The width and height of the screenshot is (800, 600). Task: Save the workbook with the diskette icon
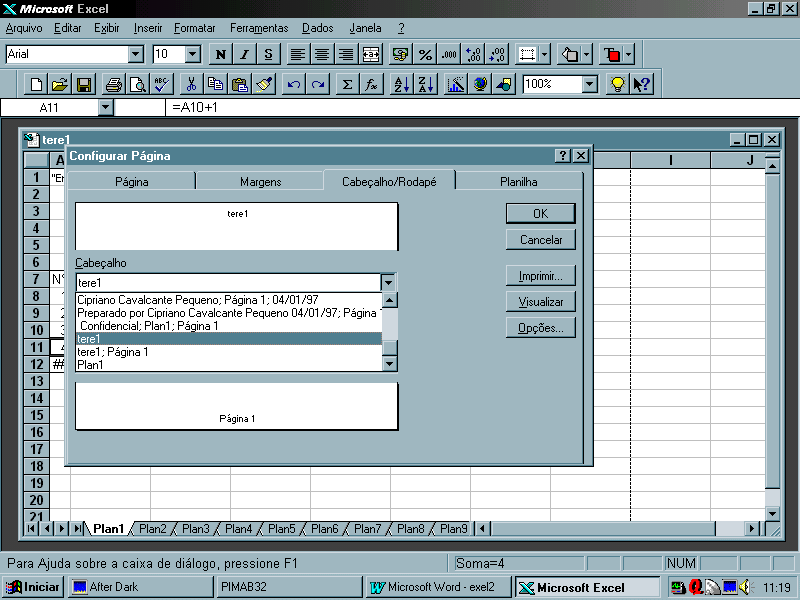(84, 84)
